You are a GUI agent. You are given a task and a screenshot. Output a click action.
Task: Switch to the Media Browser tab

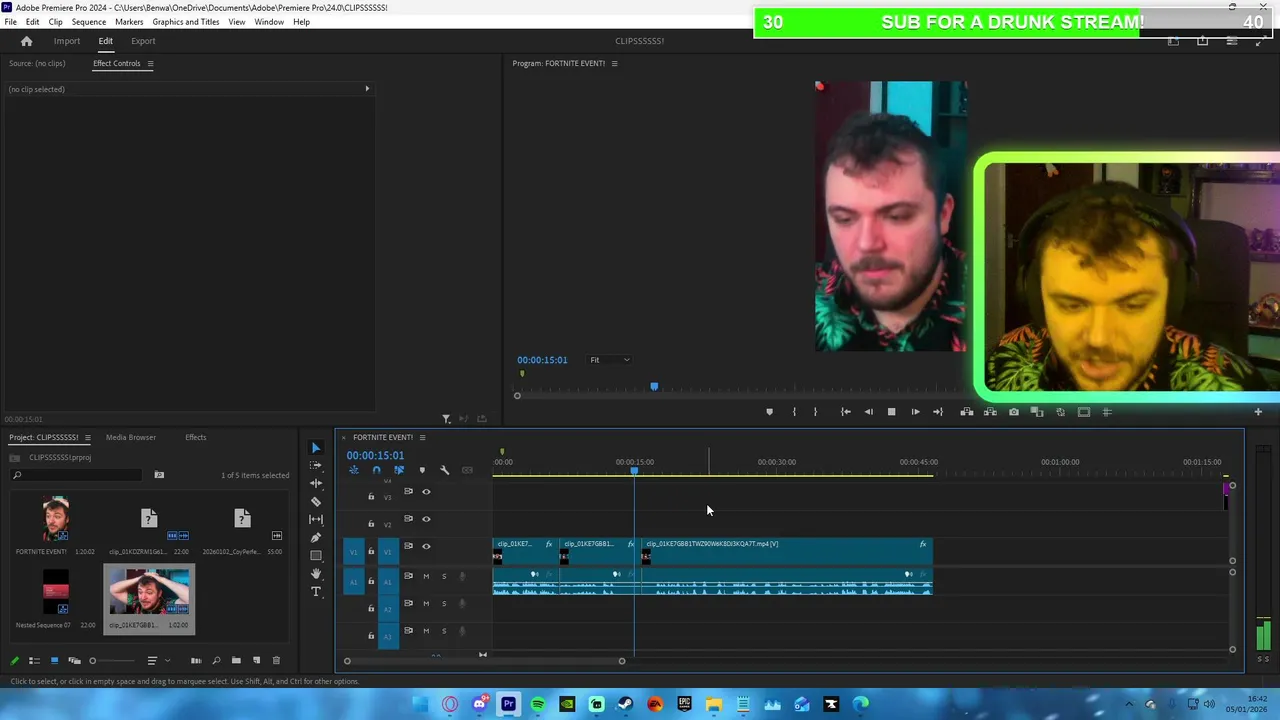131,437
